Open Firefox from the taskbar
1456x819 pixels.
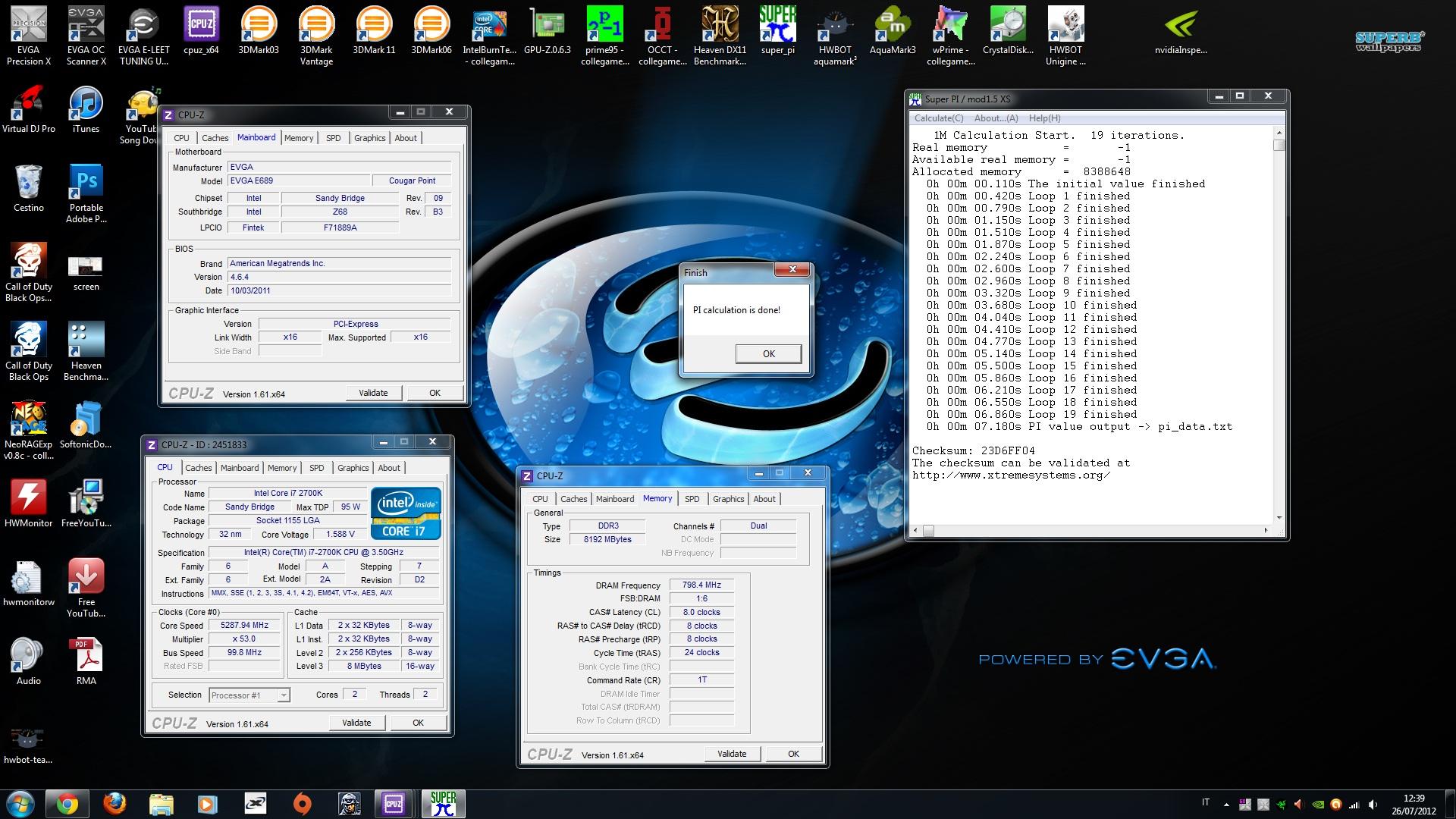click(115, 804)
